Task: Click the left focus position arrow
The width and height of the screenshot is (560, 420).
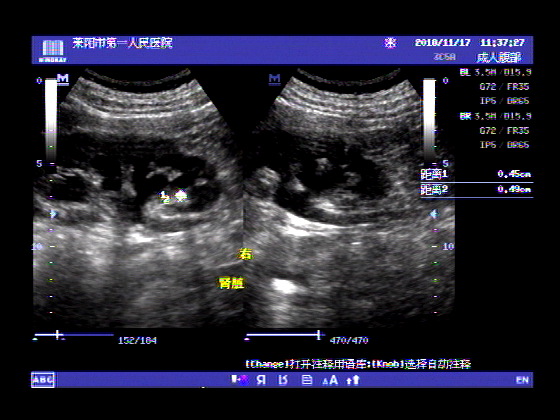Action: click(54, 214)
